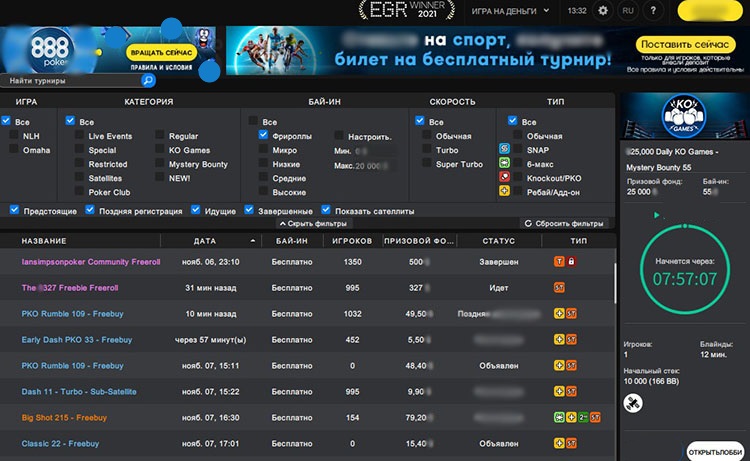Screen dimensions: 750x461
Task: Toggle the NLH game checkbox
Action: coord(14,135)
